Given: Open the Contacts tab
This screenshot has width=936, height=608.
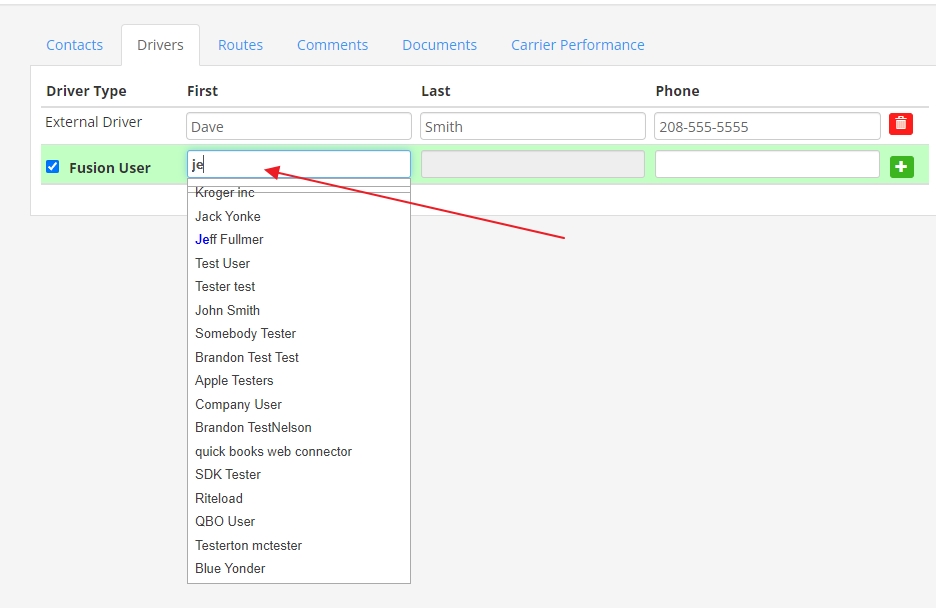Looking at the screenshot, I should pyautogui.click(x=75, y=45).
